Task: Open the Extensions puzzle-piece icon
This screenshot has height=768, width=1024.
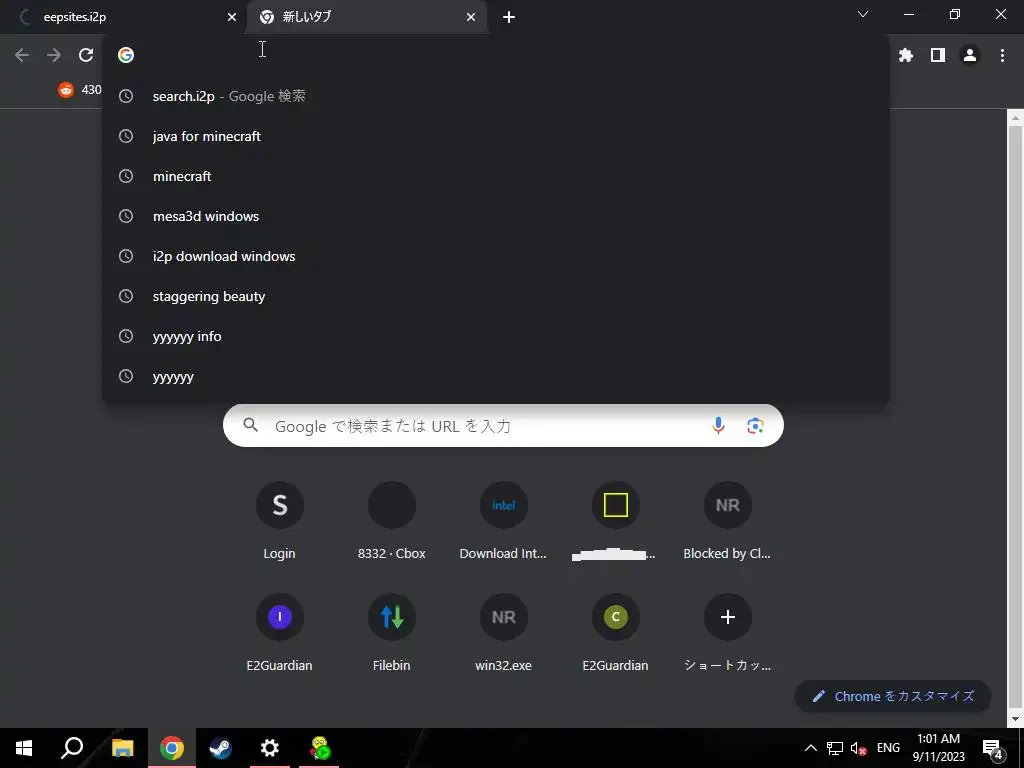Action: [906, 56]
